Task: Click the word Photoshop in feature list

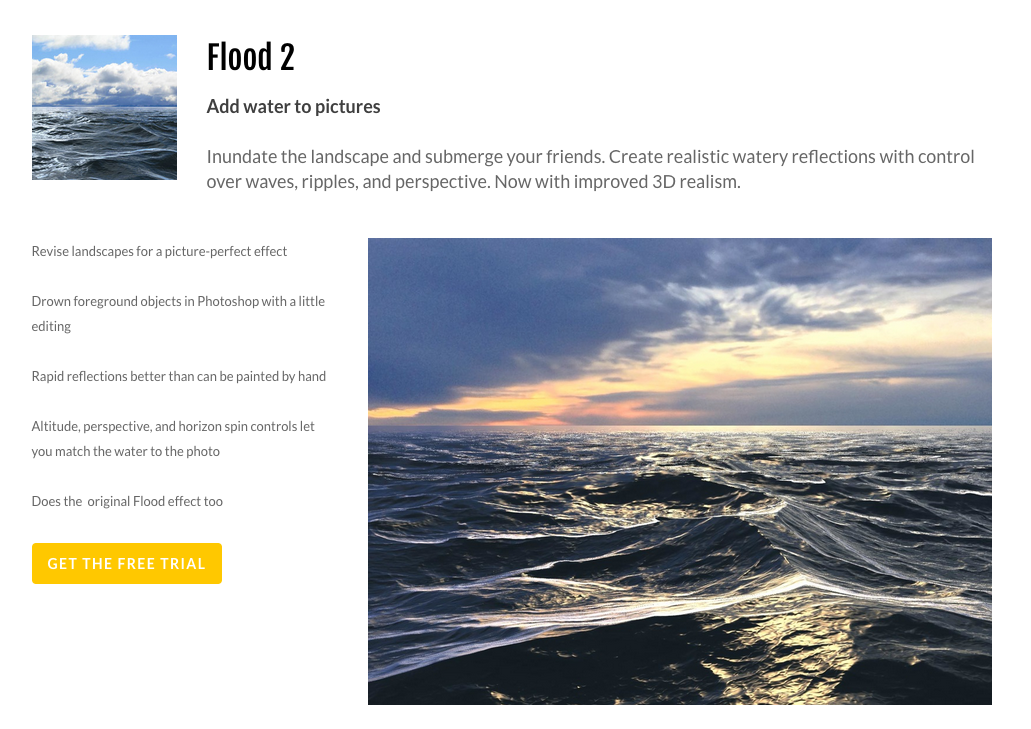Action: (228, 301)
